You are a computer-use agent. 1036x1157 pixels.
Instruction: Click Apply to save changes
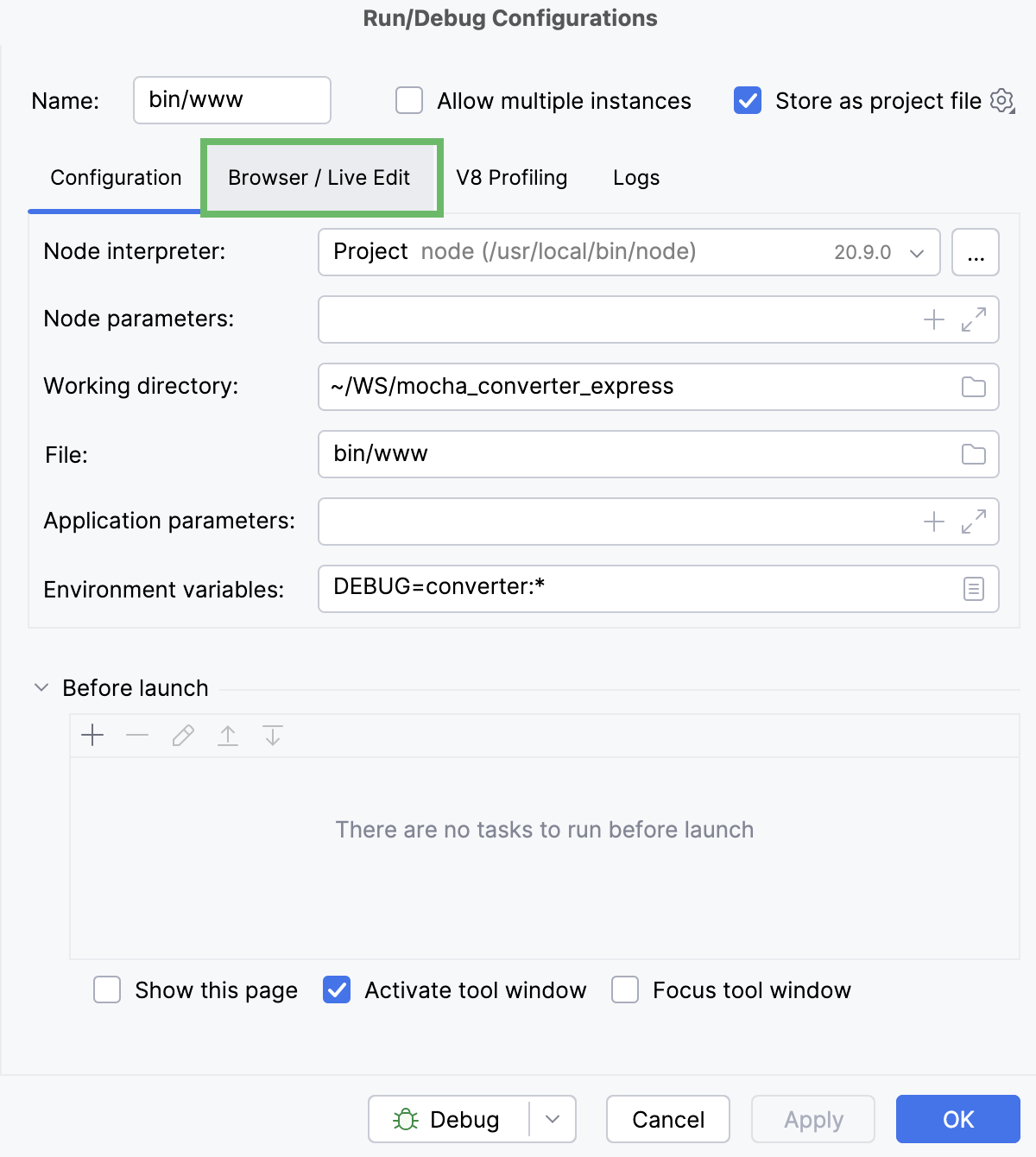[812, 1119]
